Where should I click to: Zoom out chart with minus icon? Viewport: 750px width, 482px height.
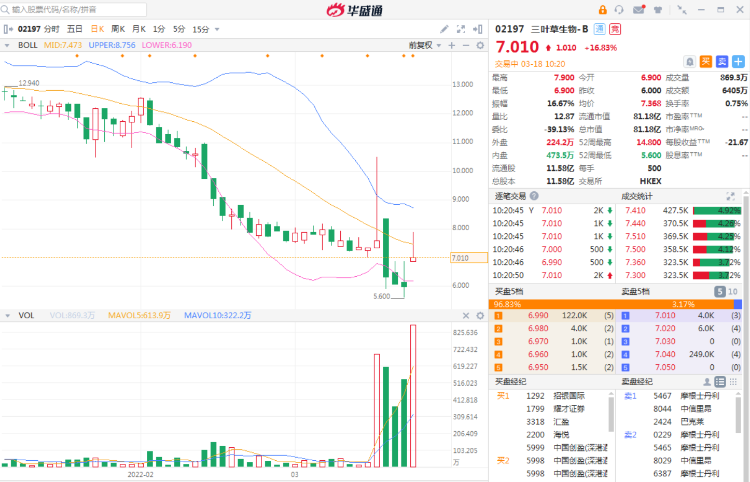click(466, 45)
